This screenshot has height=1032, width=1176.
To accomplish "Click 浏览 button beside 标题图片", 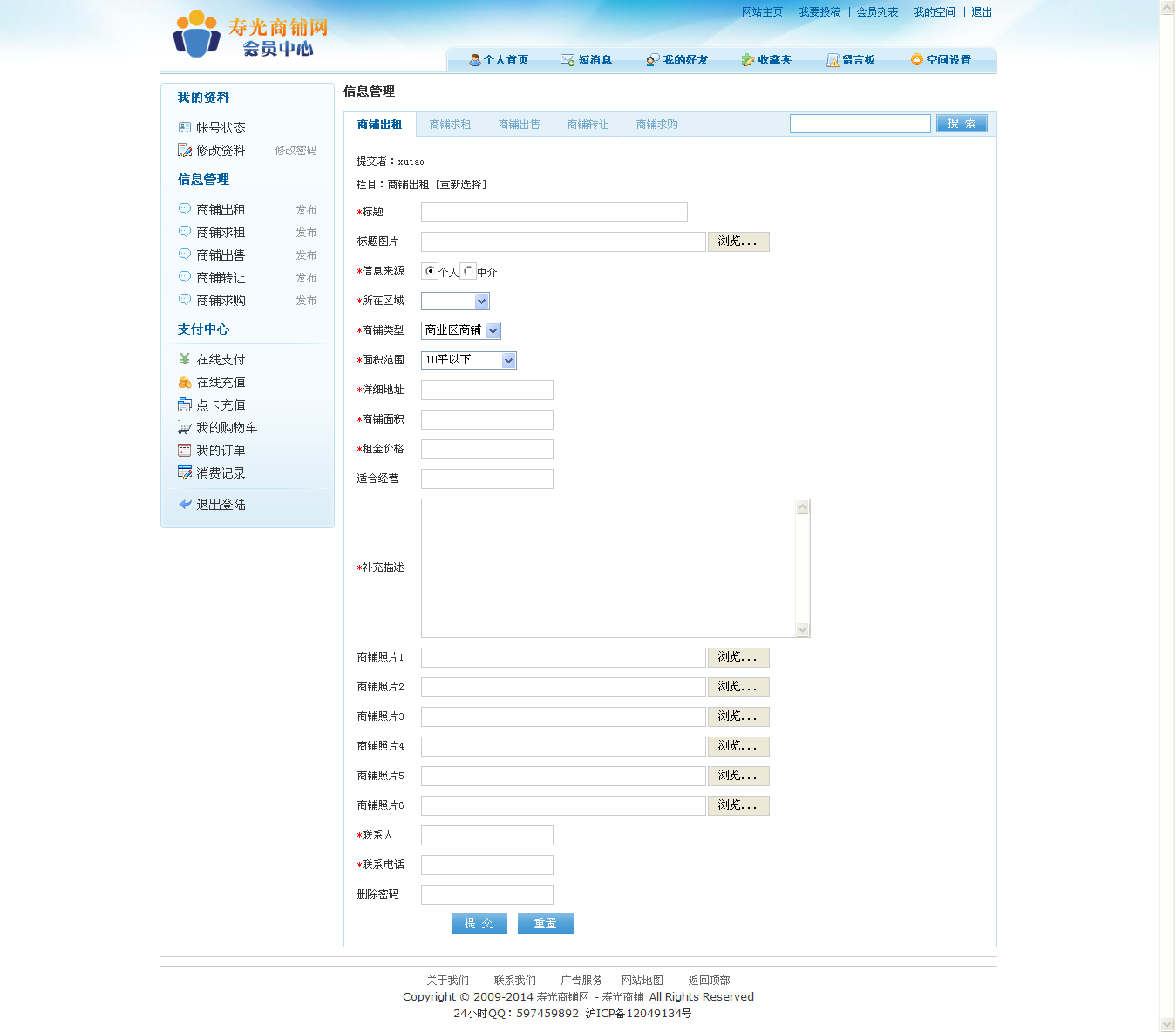I will [738, 241].
